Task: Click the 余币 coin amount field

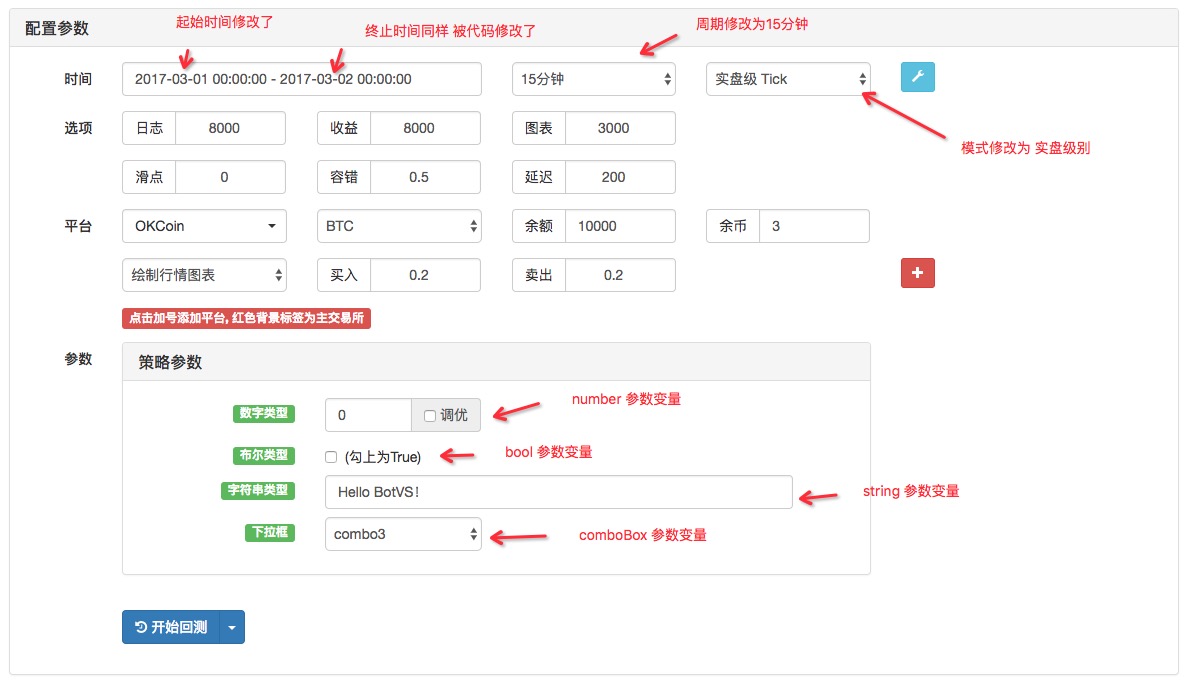Action: pyautogui.click(x=813, y=226)
